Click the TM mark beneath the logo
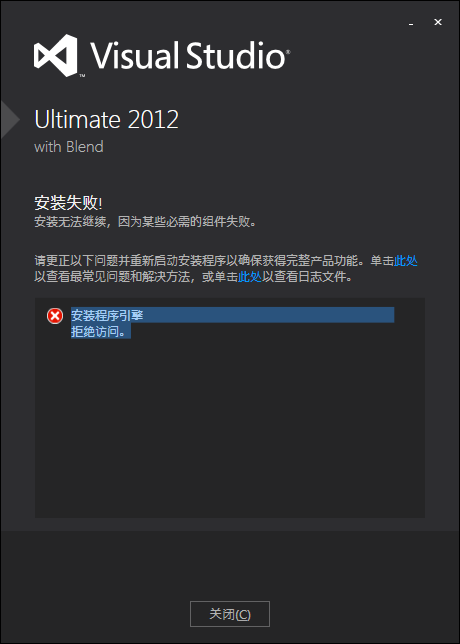Screen dimensions: 460x644 click(x=82, y=76)
